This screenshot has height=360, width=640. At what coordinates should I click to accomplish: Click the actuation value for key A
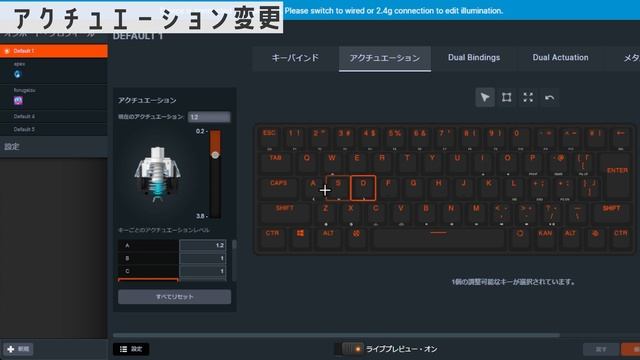[202, 245]
